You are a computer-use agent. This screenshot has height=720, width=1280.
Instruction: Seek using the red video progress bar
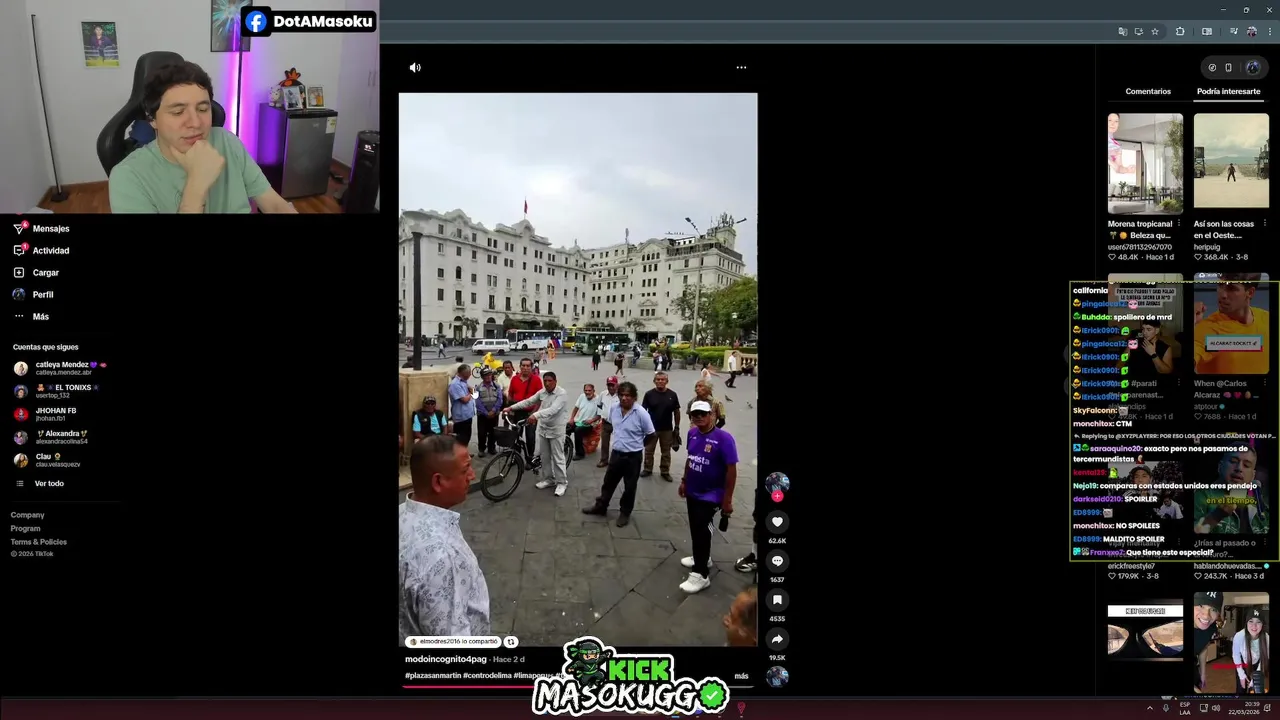[580, 686]
